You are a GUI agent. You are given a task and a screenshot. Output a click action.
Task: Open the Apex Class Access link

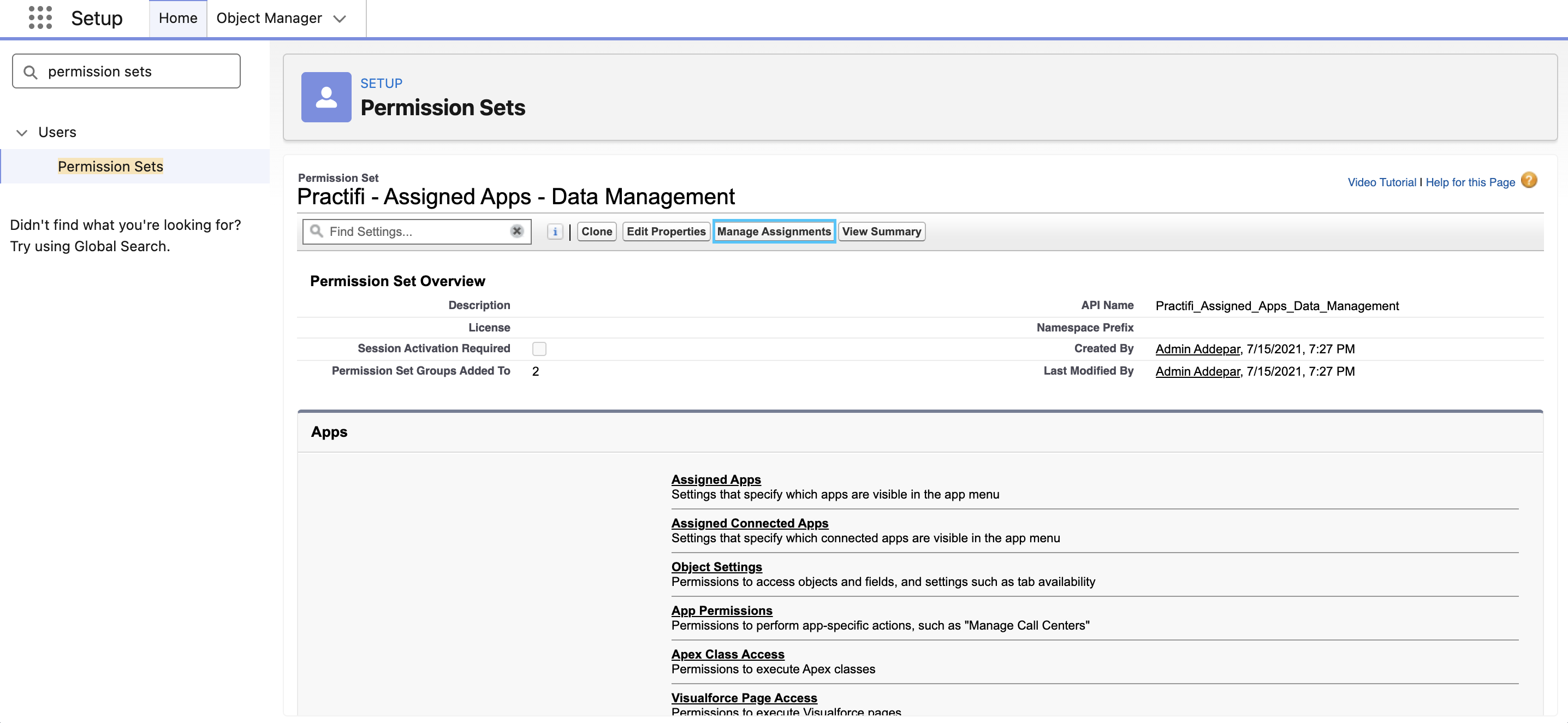728,654
